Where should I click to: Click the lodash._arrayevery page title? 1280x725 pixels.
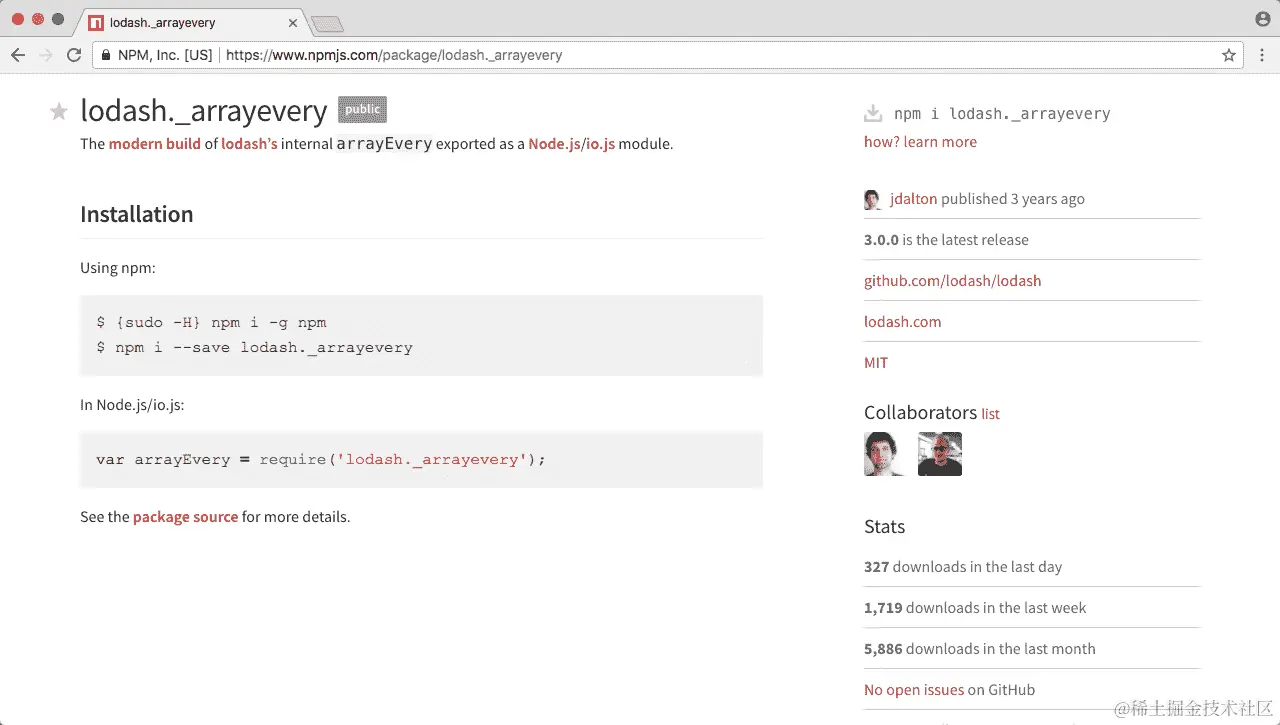[x=204, y=111]
